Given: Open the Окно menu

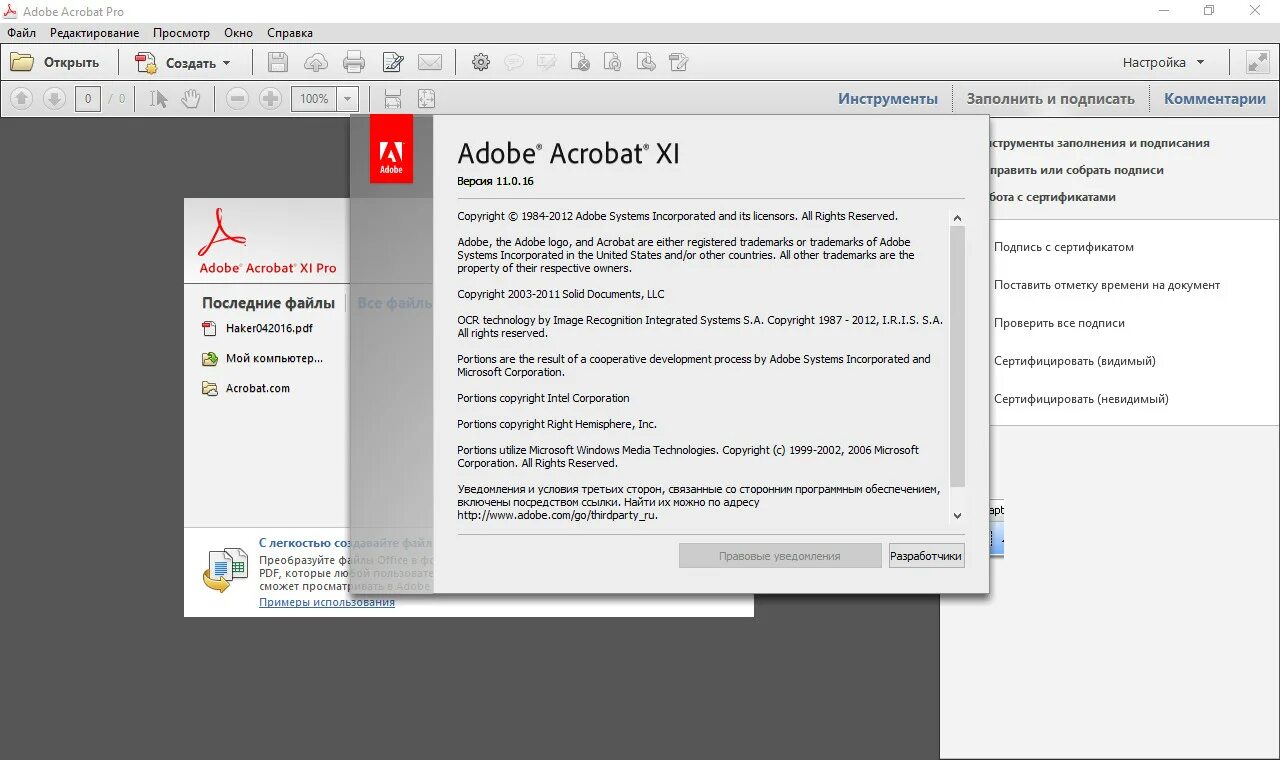Looking at the screenshot, I should [238, 33].
